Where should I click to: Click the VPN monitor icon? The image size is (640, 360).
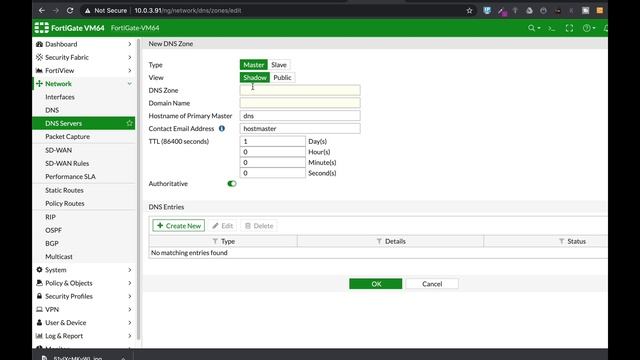coord(39,309)
